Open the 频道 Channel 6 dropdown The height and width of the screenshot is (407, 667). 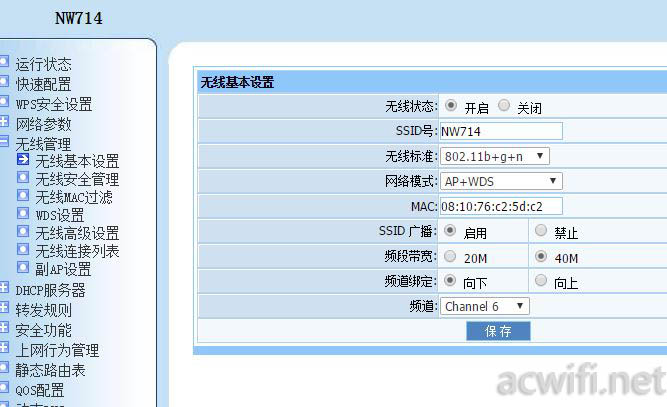tap(485, 306)
